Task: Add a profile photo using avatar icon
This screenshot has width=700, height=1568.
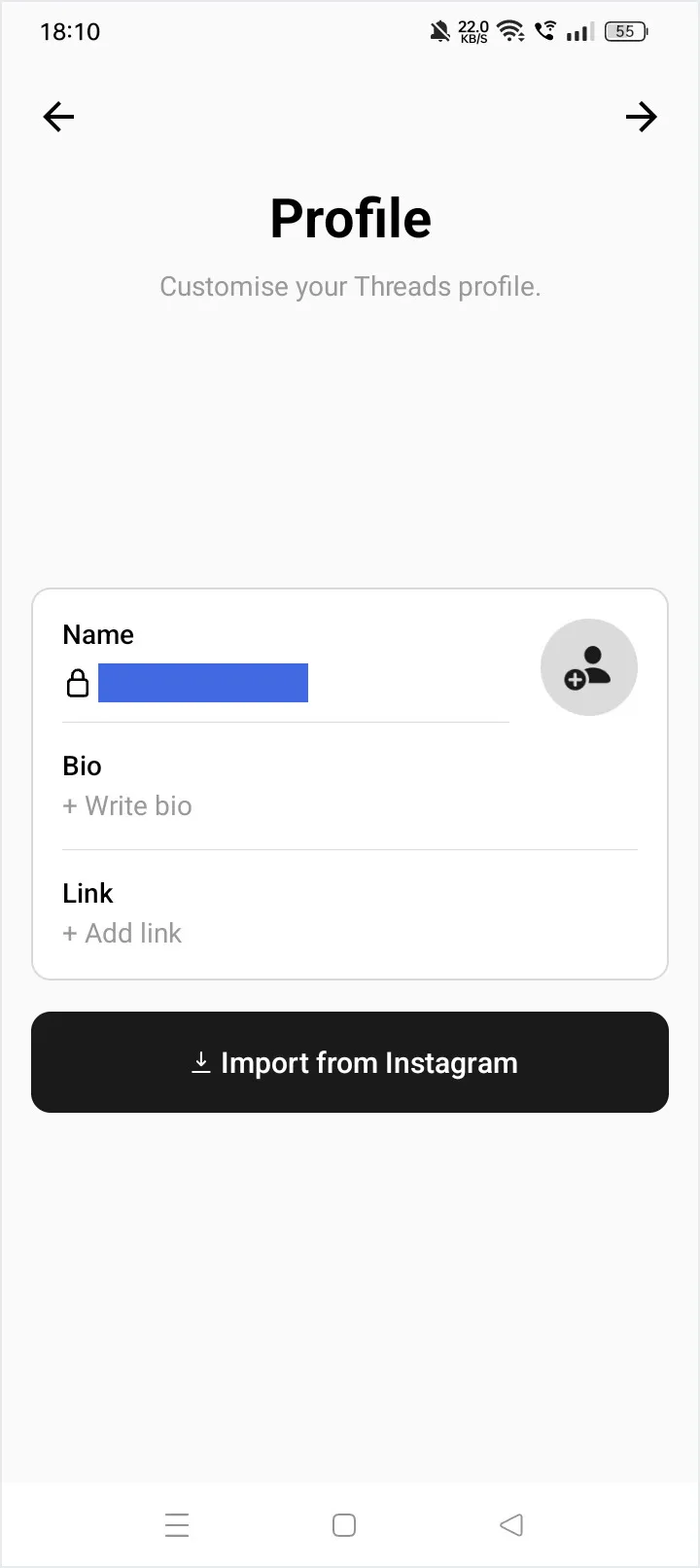Action: [588, 667]
